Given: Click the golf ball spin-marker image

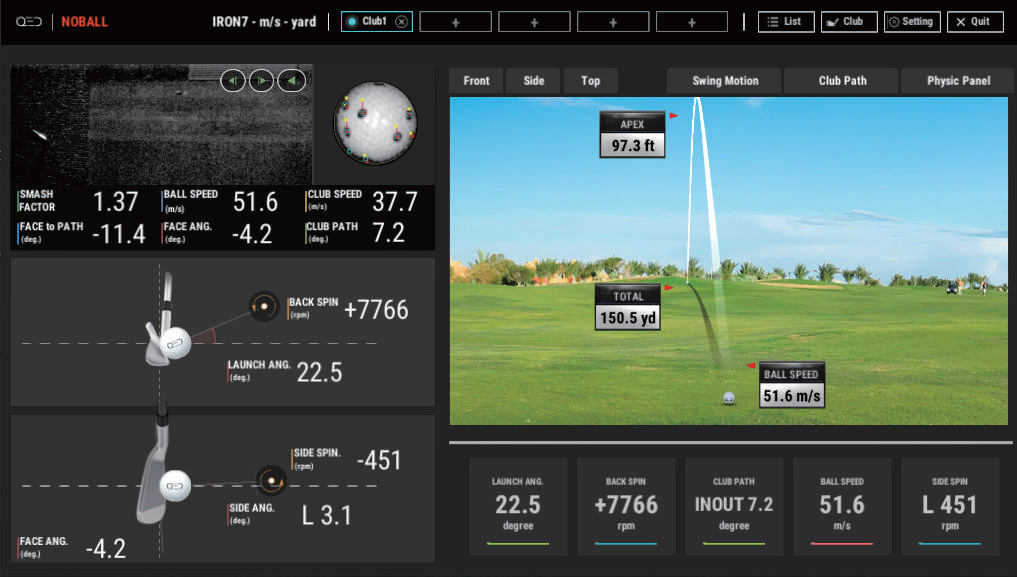Looking at the screenshot, I should 374,121.
